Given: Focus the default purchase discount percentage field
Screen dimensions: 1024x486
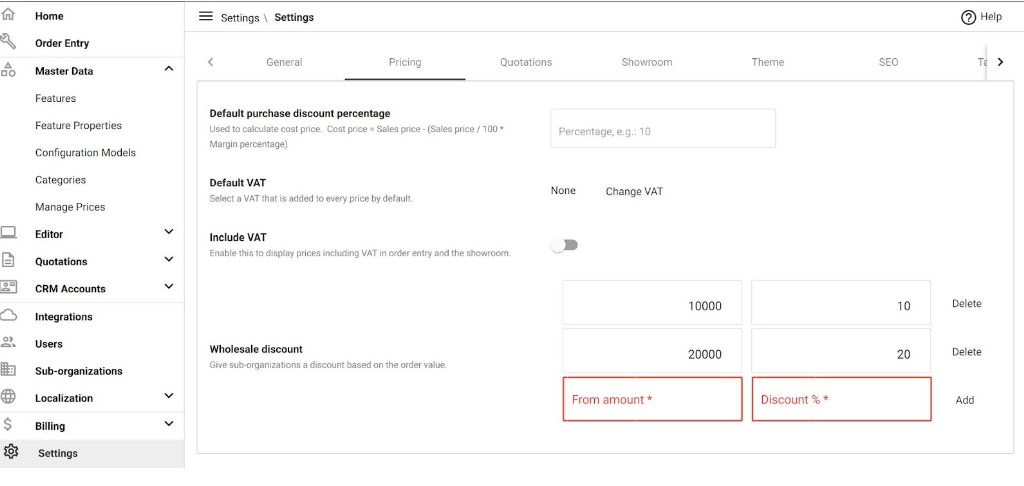Looking at the screenshot, I should point(663,129).
